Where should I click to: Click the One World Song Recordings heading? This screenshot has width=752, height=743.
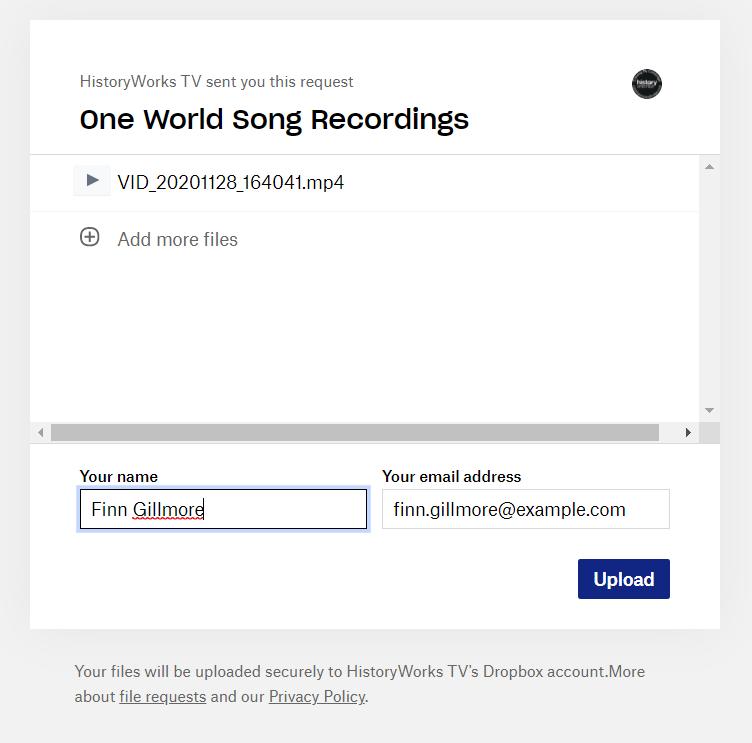click(274, 120)
